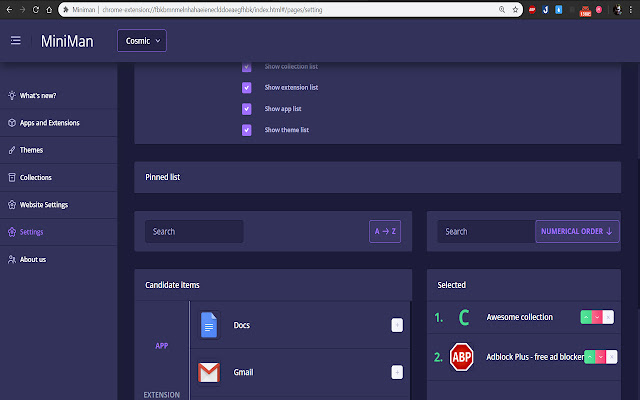Click the cube Apps and Extensions icon
The height and width of the screenshot is (400, 640).
point(12,123)
